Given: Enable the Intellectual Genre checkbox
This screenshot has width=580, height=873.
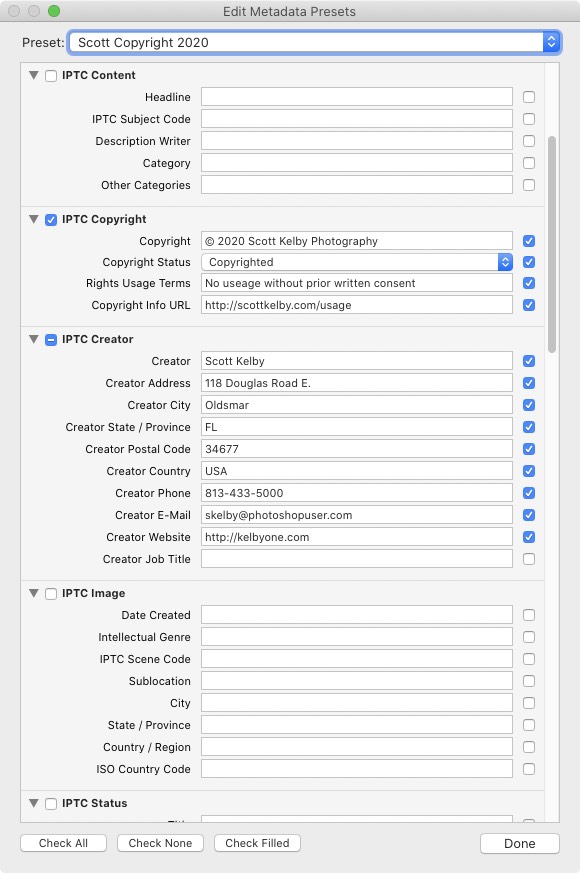Looking at the screenshot, I should pos(529,637).
